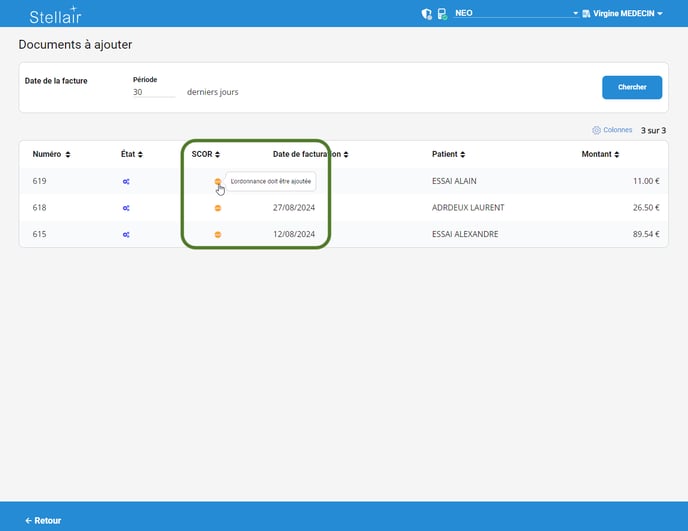Click the Période days input field
The width and height of the screenshot is (688, 531).
click(x=153, y=92)
